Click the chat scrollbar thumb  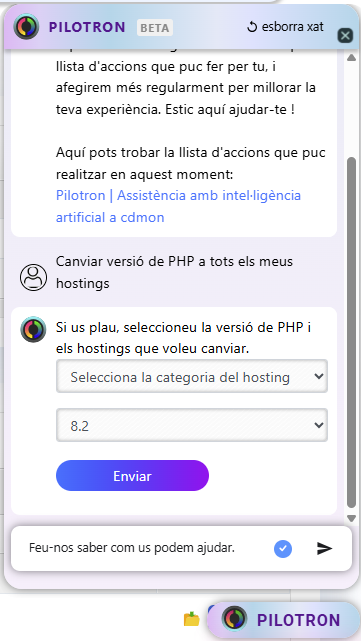point(351,332)
